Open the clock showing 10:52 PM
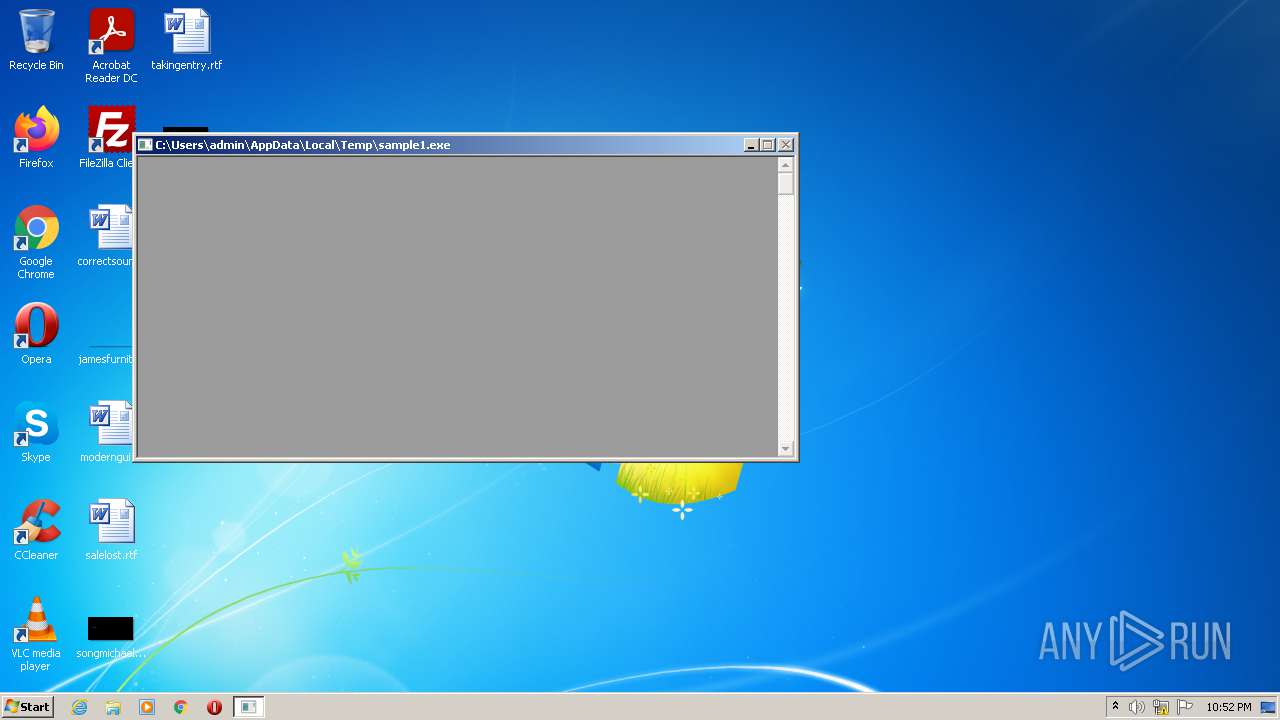This screenshot has height=720, width=1280. 1228,707
